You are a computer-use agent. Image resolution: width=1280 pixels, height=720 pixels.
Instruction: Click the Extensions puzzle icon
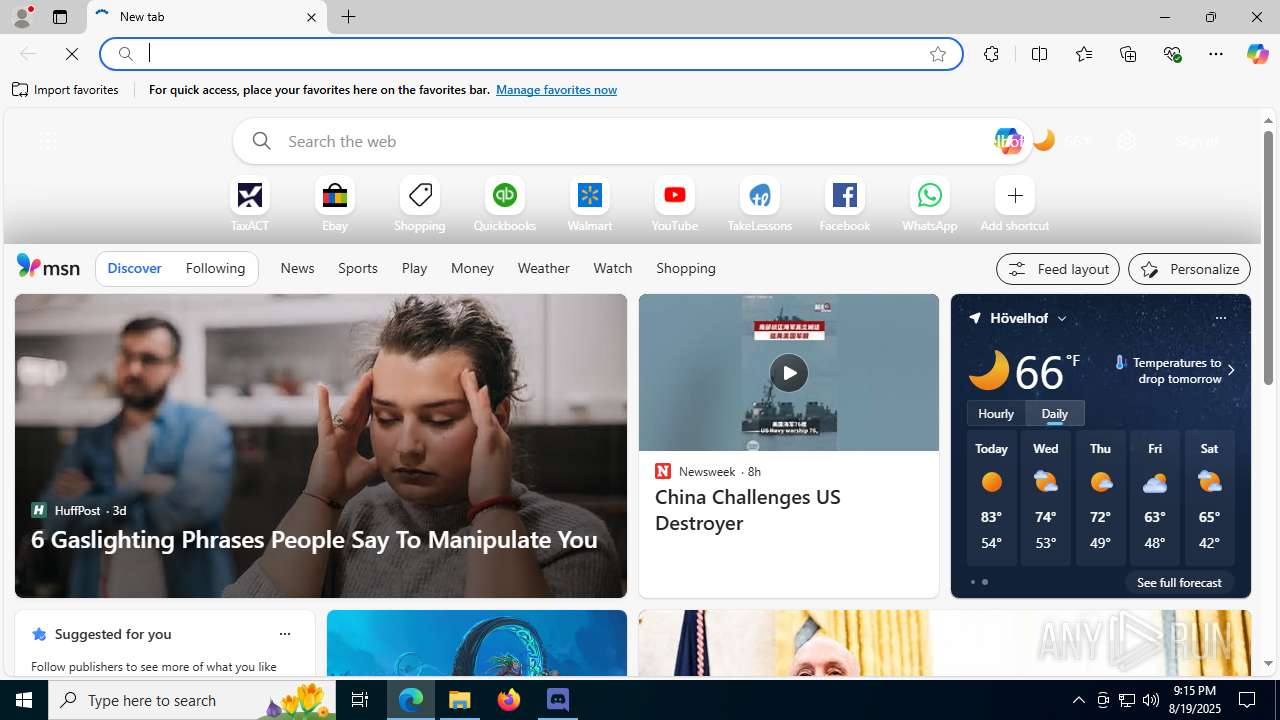991,54
